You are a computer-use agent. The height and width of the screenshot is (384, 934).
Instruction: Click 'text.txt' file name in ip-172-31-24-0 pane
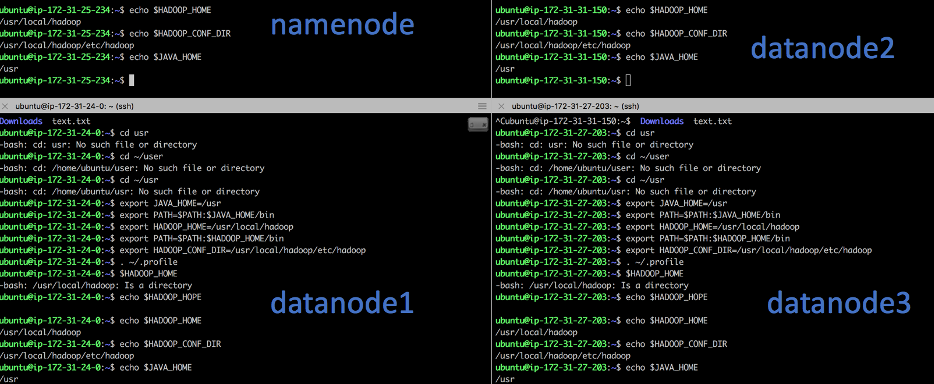pos(71,121)
